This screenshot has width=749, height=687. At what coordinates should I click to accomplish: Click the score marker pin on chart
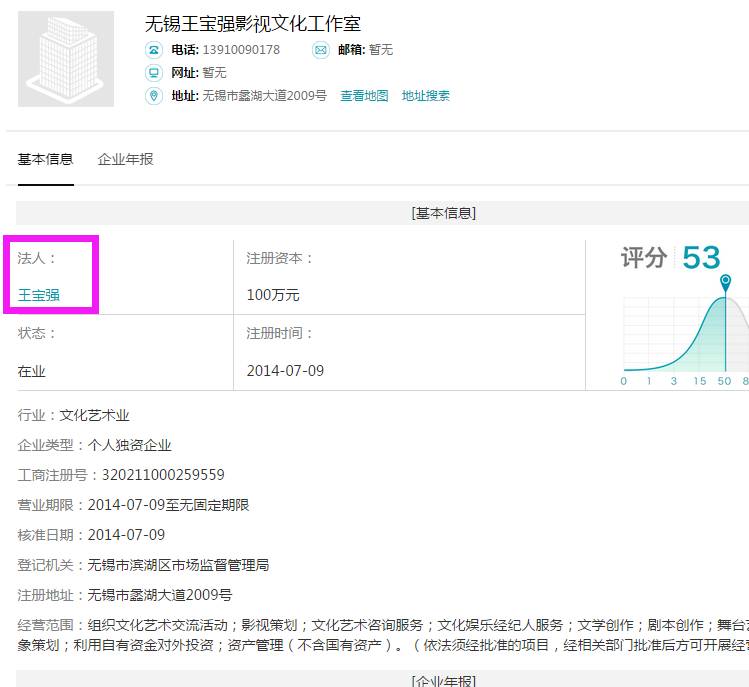point(725,282)
